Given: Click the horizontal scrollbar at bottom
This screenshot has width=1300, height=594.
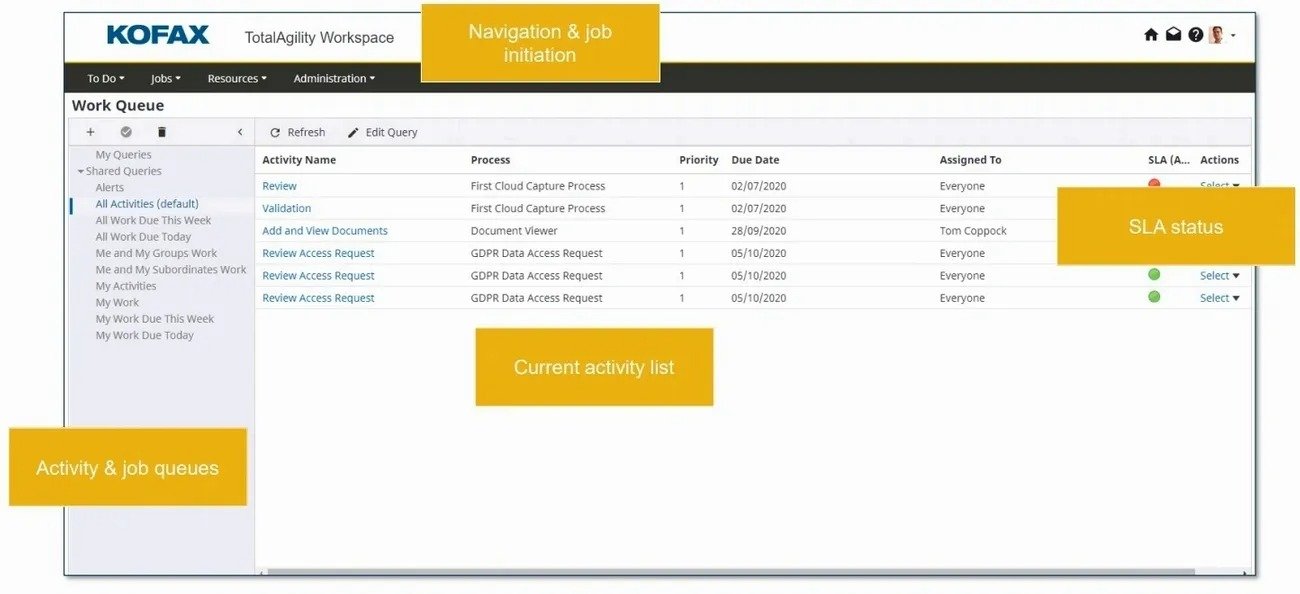Looking at the screenshot, I should point(730,572).
